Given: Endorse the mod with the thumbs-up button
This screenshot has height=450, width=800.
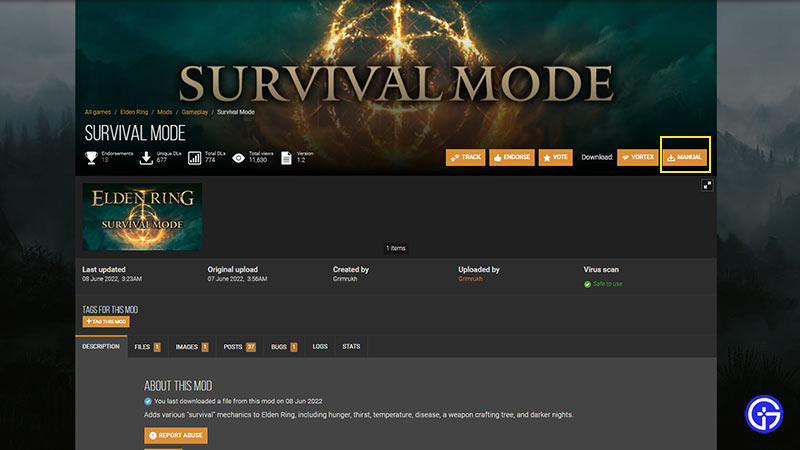Looking at the screenshot, I should [512, 157].
